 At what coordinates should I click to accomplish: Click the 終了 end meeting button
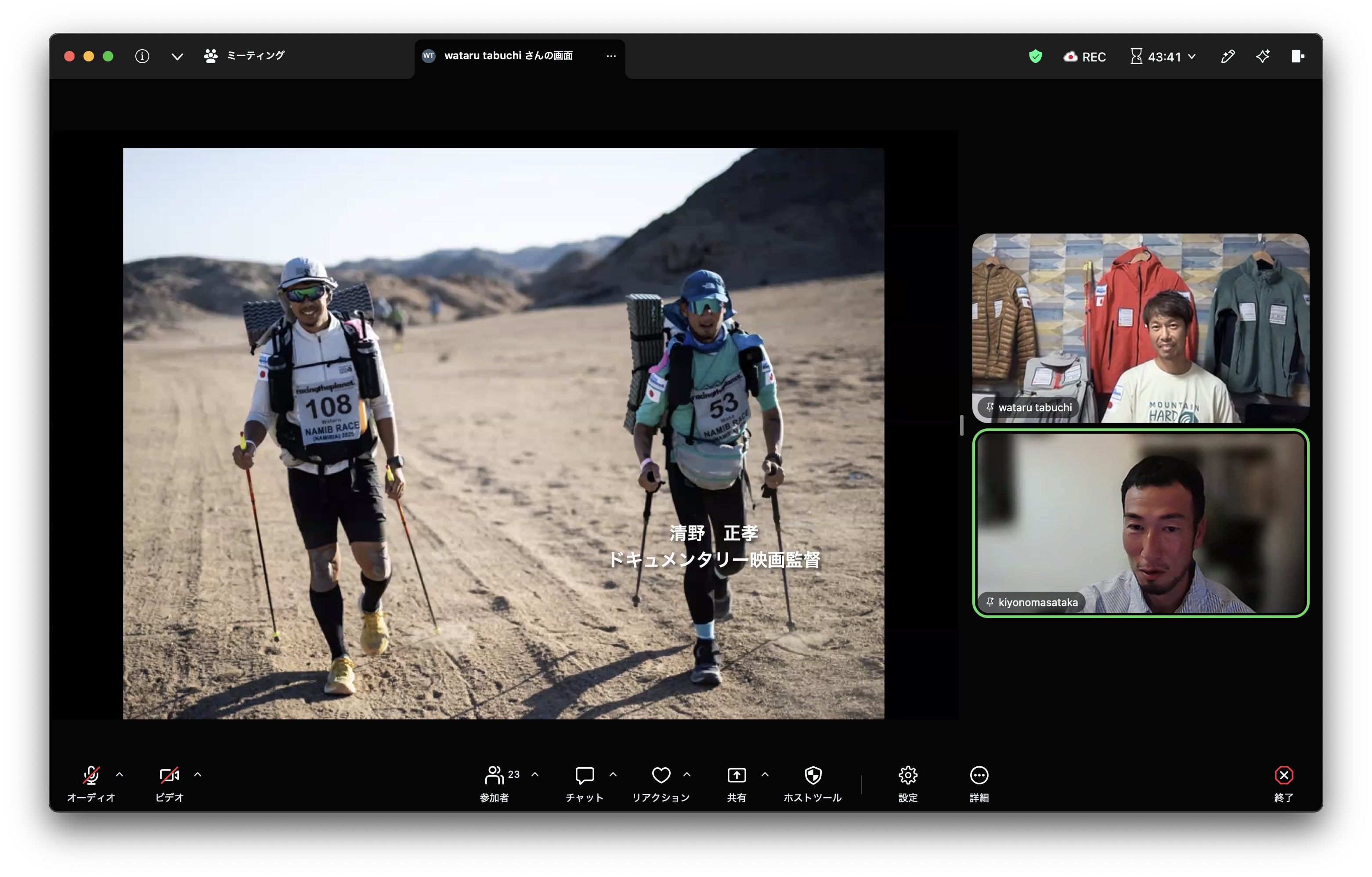(x=1283, y=784)
